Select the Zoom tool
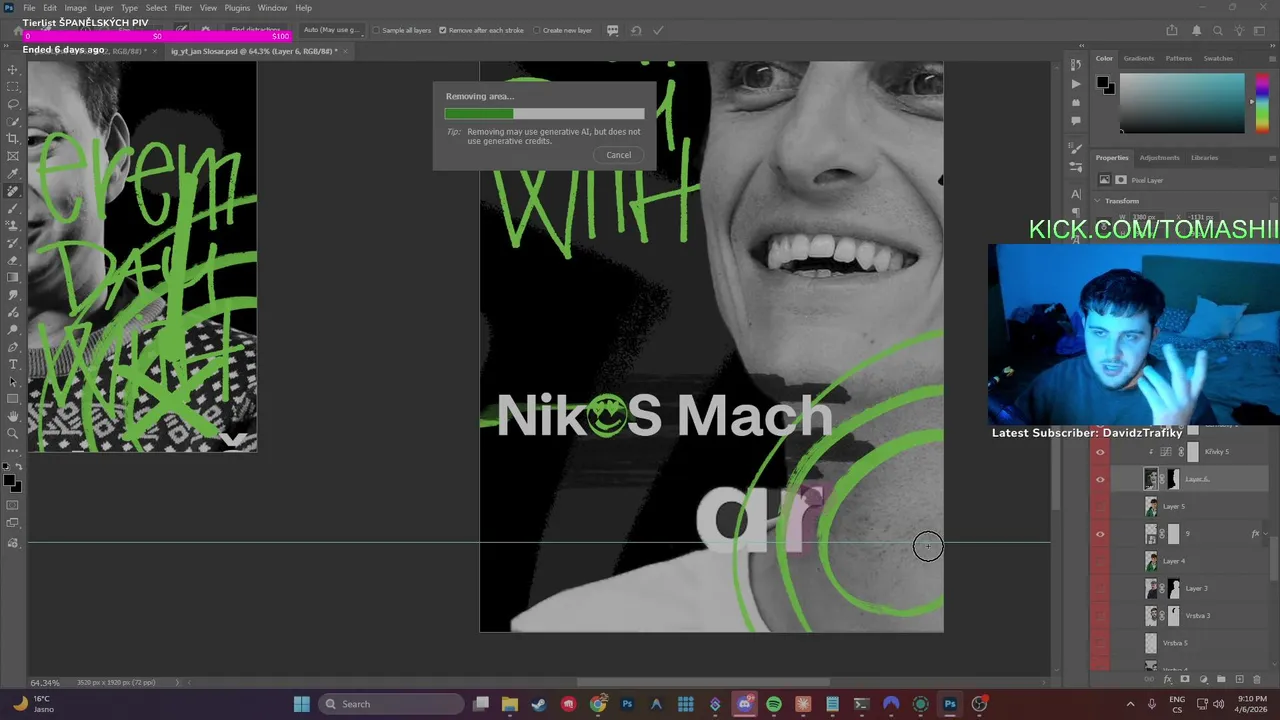Image resolution: width=1280 pixels, height=720 pixels. click(x=13, y=433)
